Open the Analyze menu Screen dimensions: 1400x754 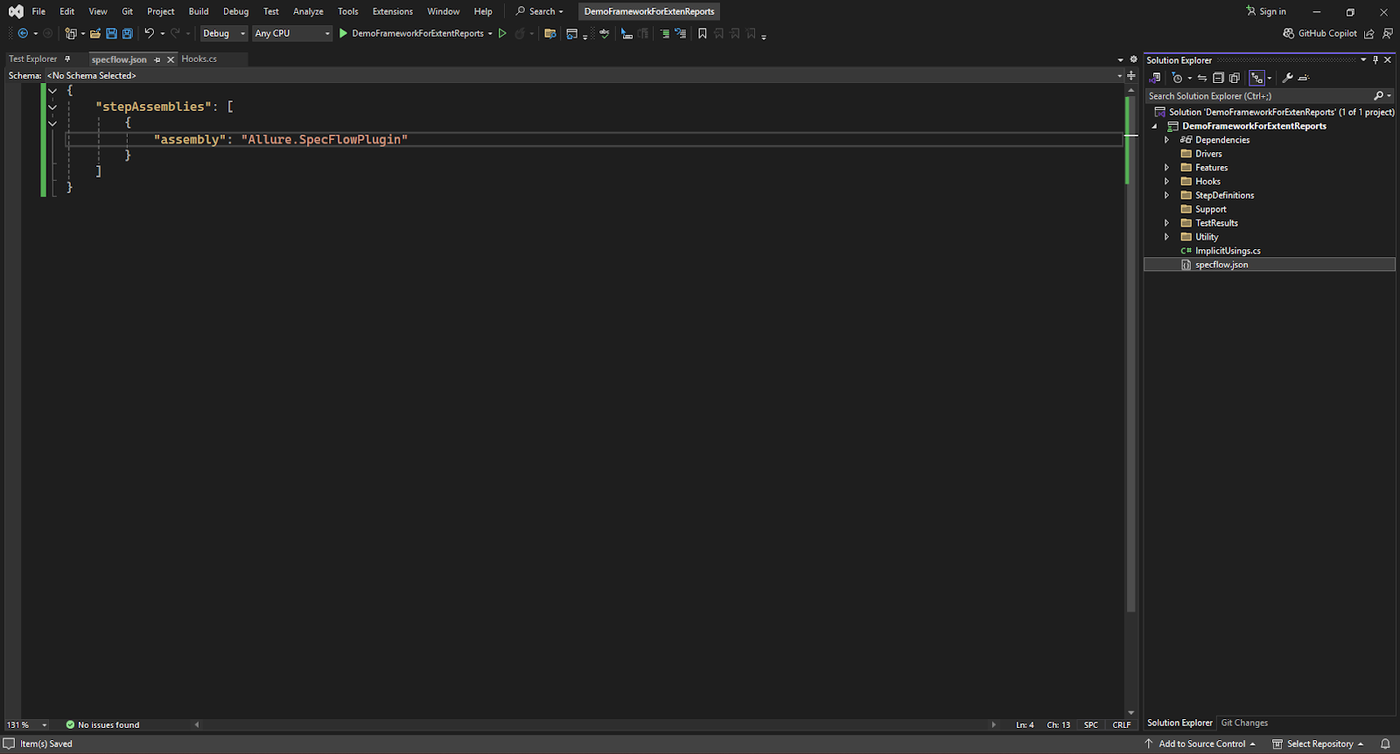tap(308, 11)
